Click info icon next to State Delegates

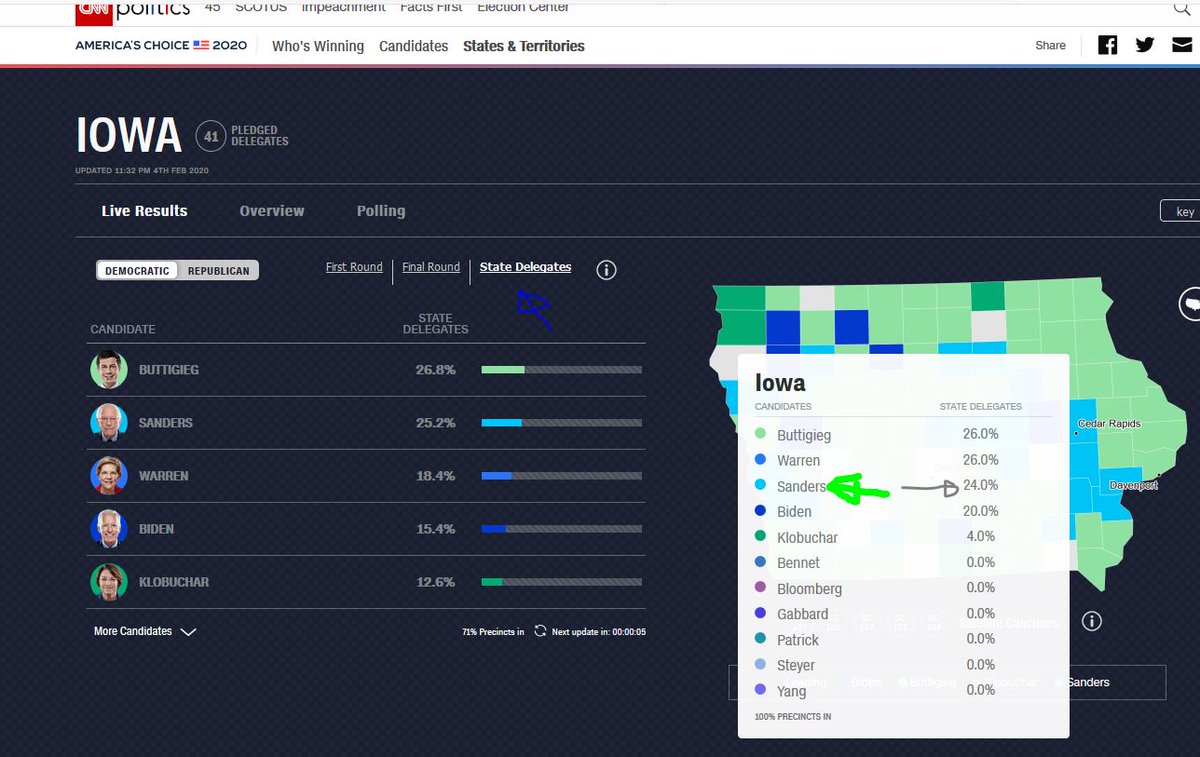(x=606, y=270)
